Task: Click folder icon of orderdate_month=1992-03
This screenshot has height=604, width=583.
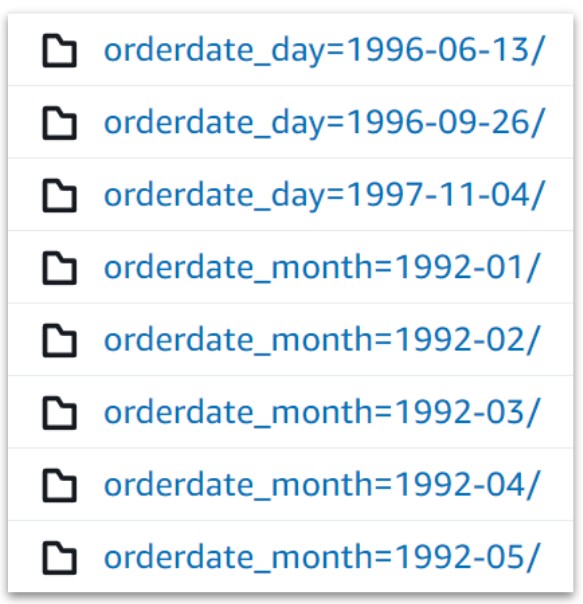Action: tap(59, 413)
